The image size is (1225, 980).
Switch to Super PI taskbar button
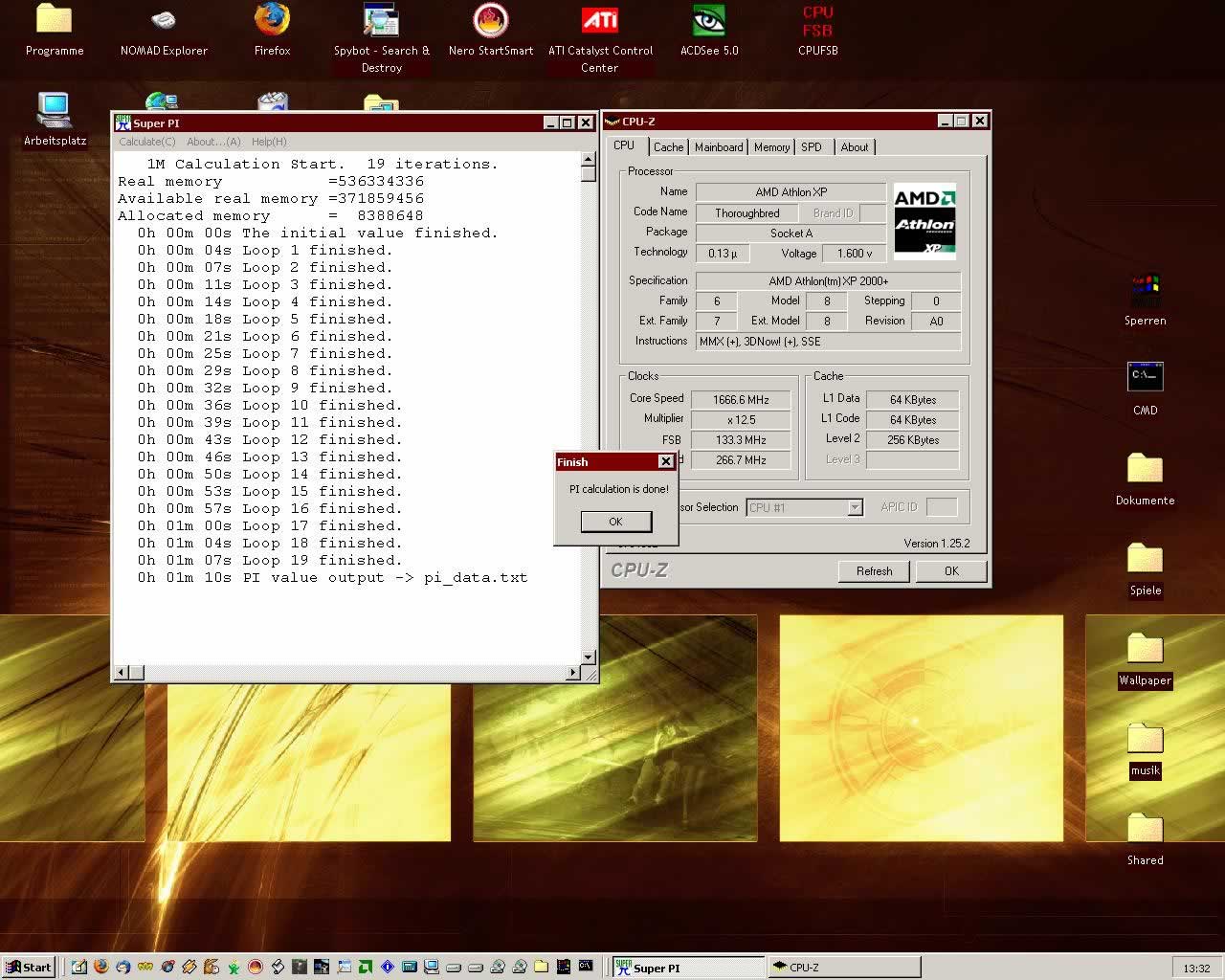pyautogui.click(x=688, y=967)
